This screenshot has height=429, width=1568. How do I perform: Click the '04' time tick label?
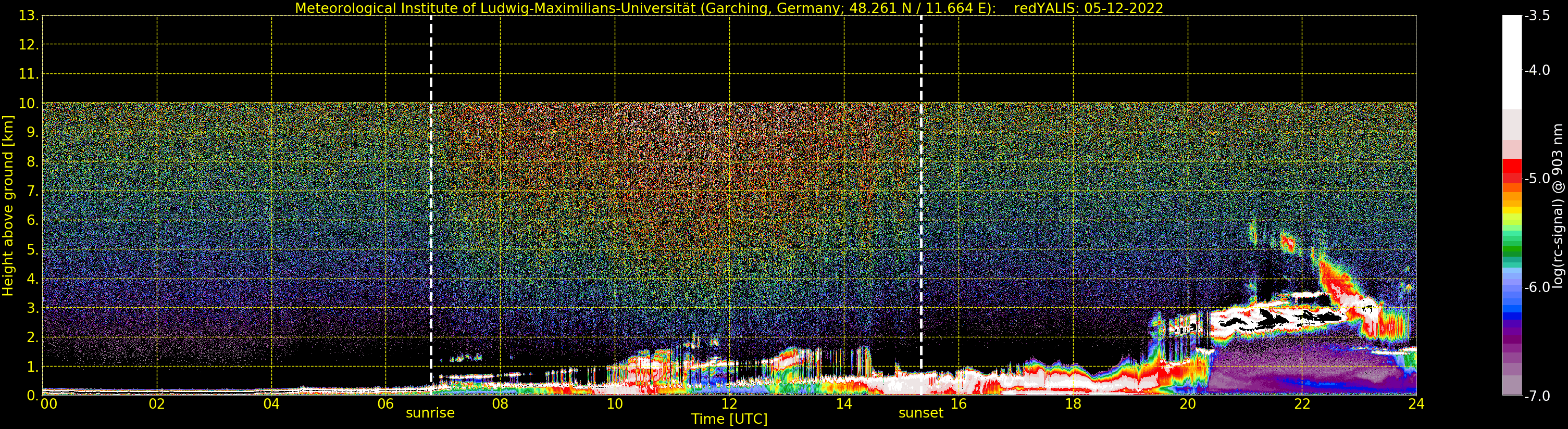(x=271, y=404)
